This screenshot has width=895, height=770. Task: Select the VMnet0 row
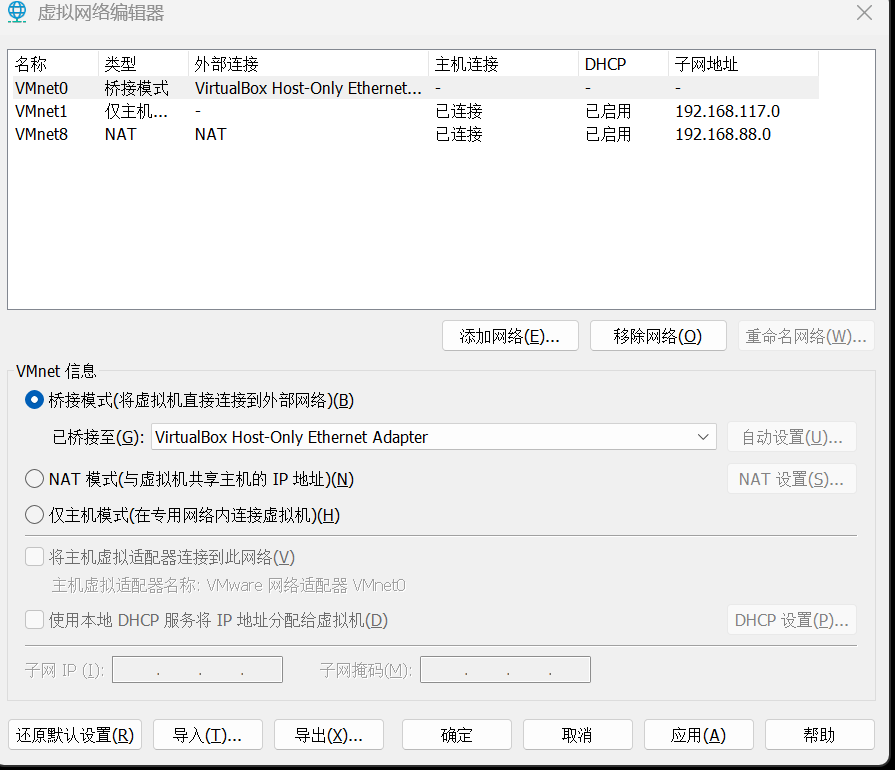[x=416, y=88]
